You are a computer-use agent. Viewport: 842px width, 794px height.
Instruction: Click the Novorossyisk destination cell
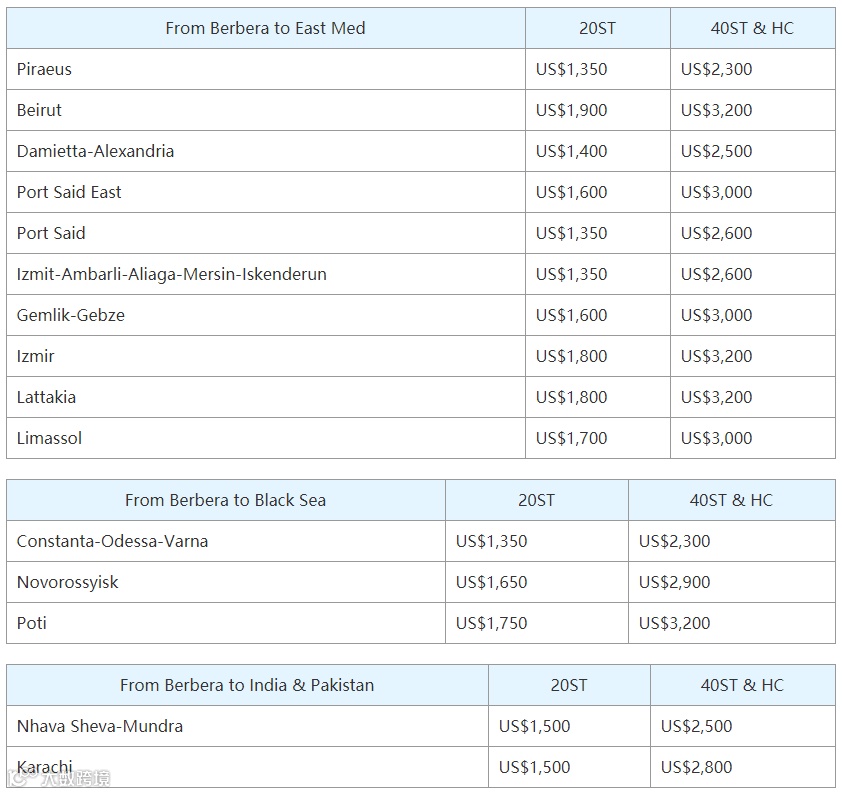tap(226, 582)
